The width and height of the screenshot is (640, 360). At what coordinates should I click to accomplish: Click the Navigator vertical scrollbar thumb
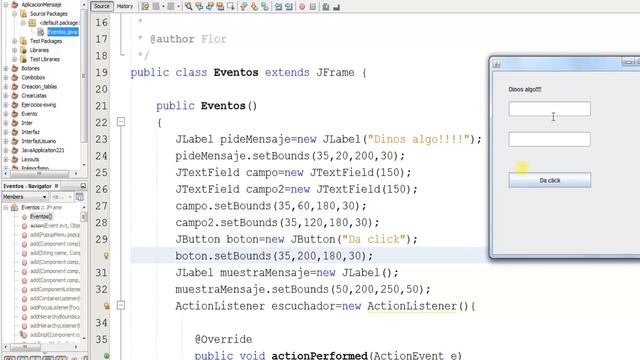[84, 217]
